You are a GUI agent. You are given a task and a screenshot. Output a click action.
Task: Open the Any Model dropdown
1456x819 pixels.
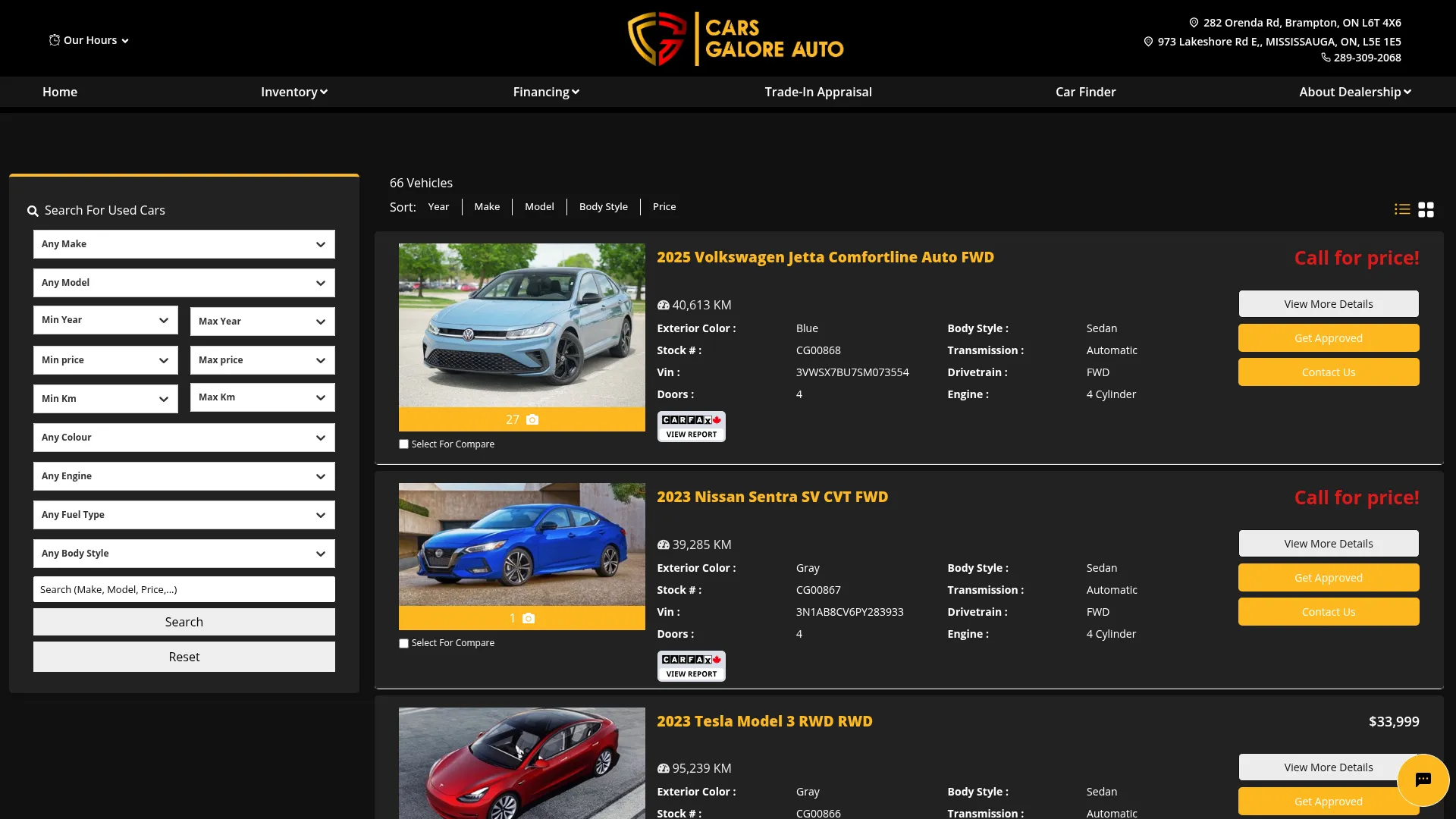(x=184, y=283)
